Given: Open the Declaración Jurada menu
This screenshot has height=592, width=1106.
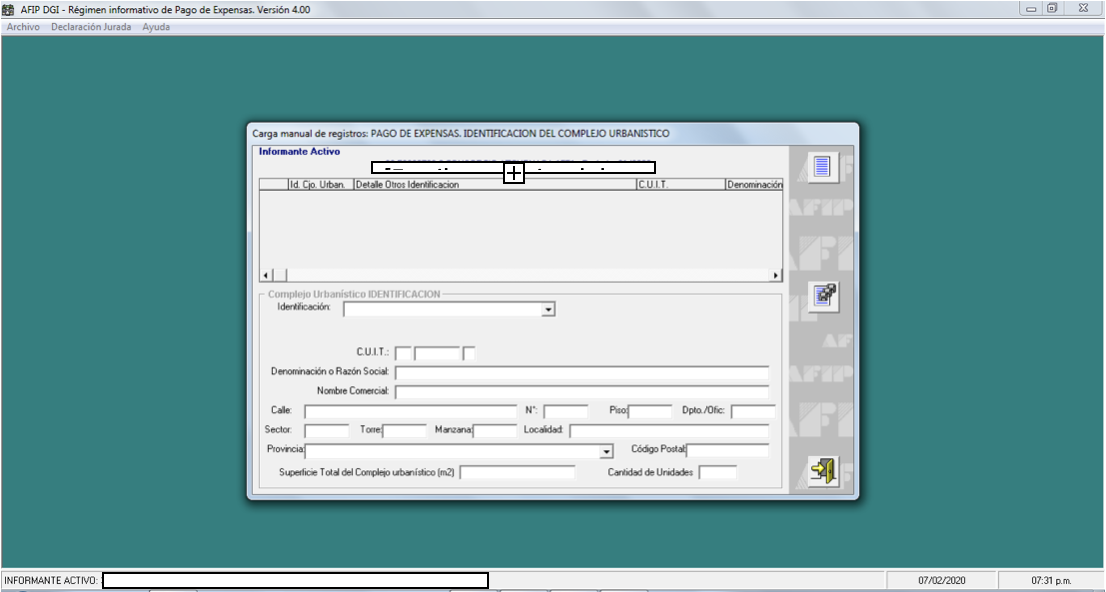Looking at the screenshot, I should 91,27.
